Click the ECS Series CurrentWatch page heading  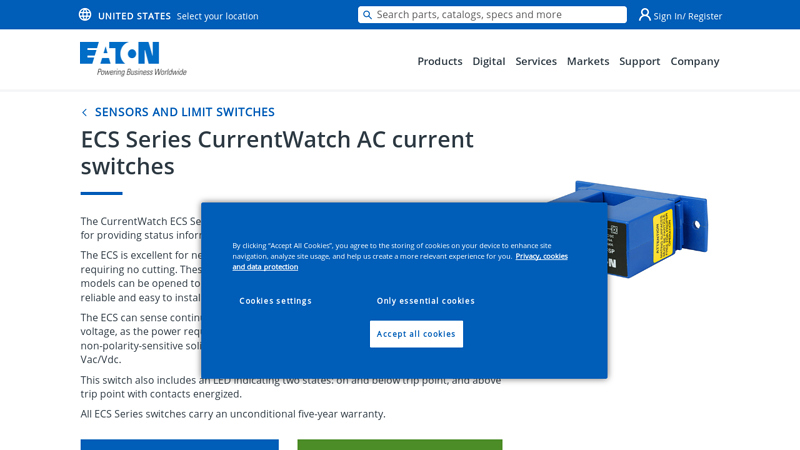pos(277,153)
